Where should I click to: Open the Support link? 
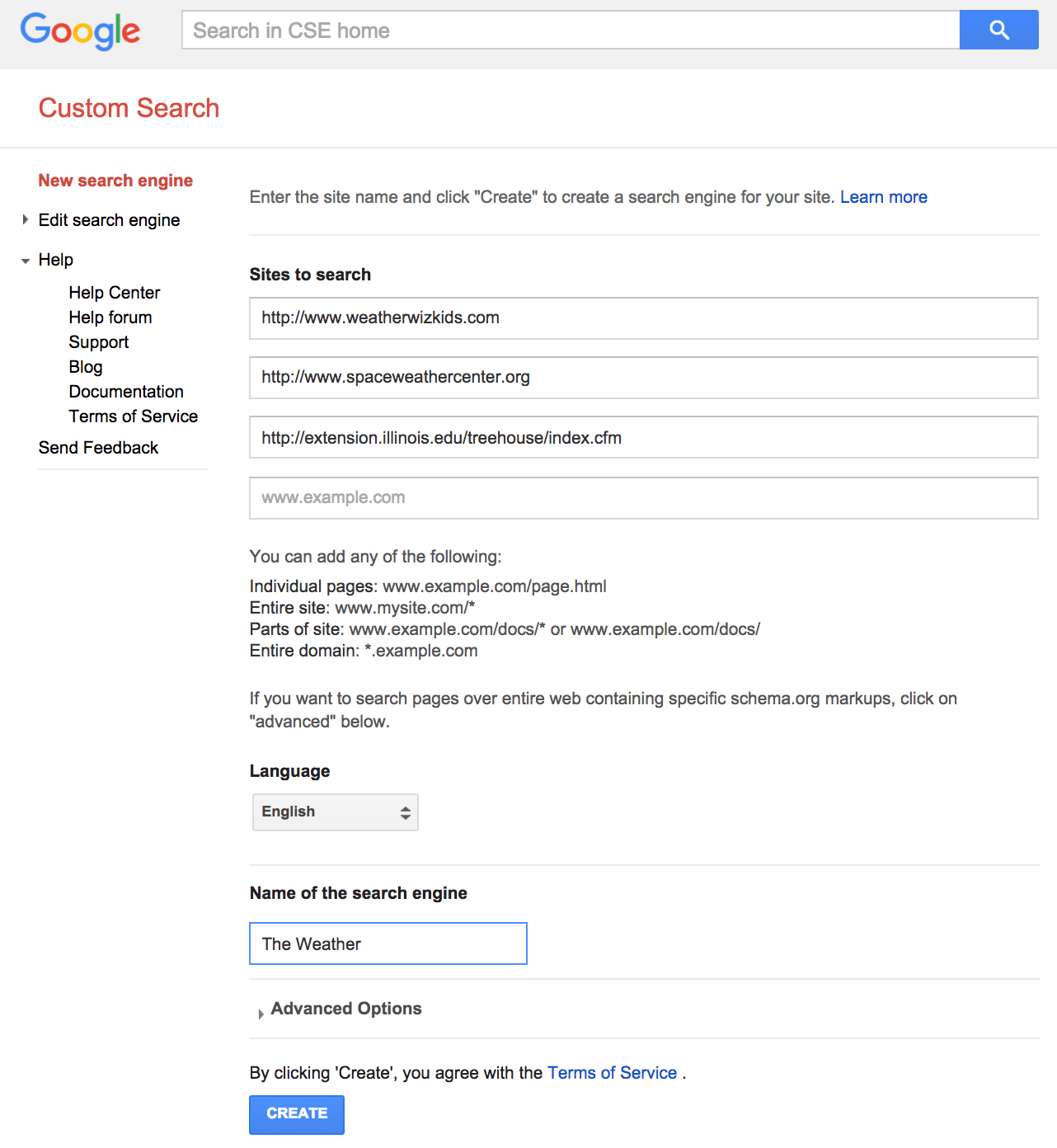pos(98,341)
